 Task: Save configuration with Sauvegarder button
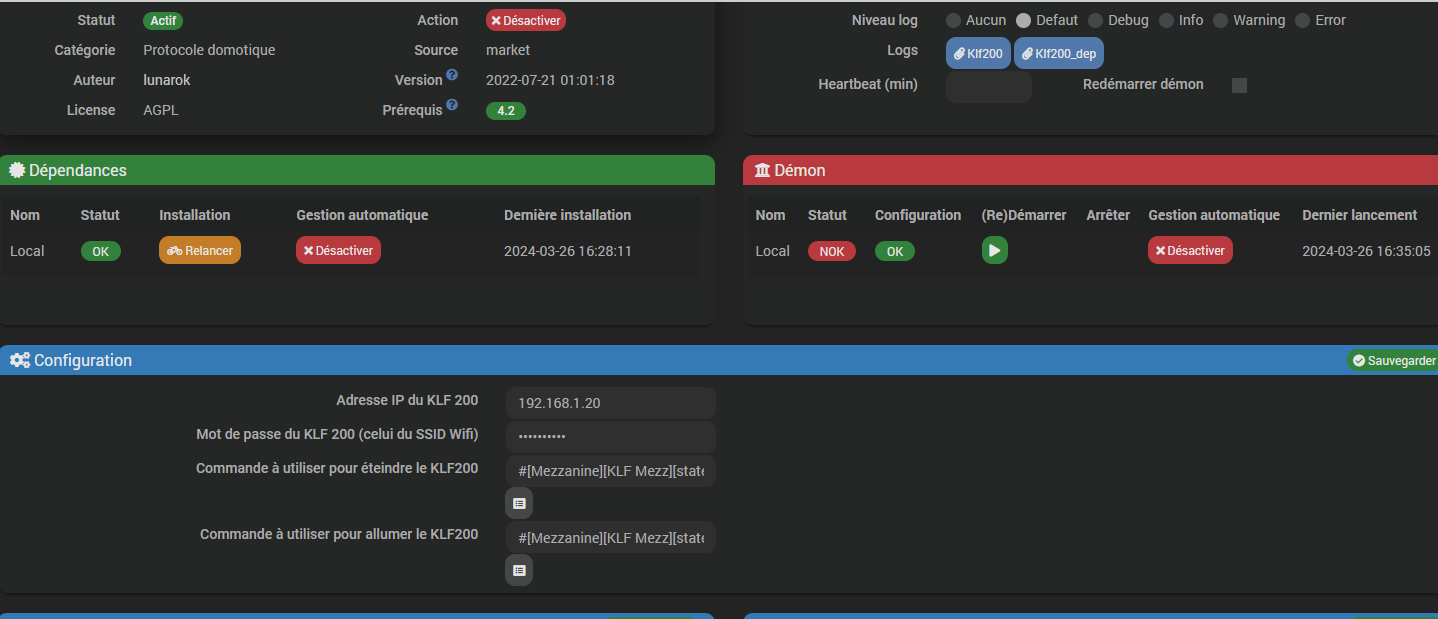click(1393, 360)
